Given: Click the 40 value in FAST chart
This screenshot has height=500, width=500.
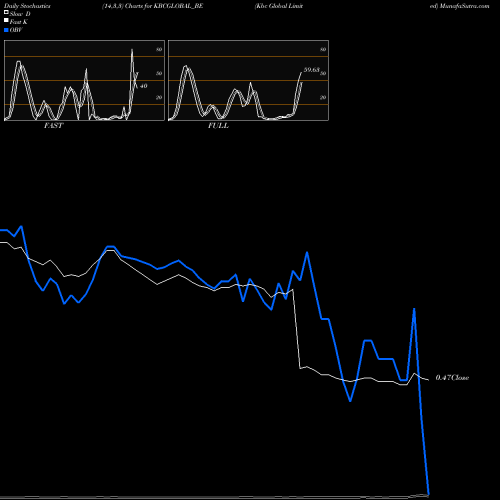Looking at the screenshot, I should 143,86.
